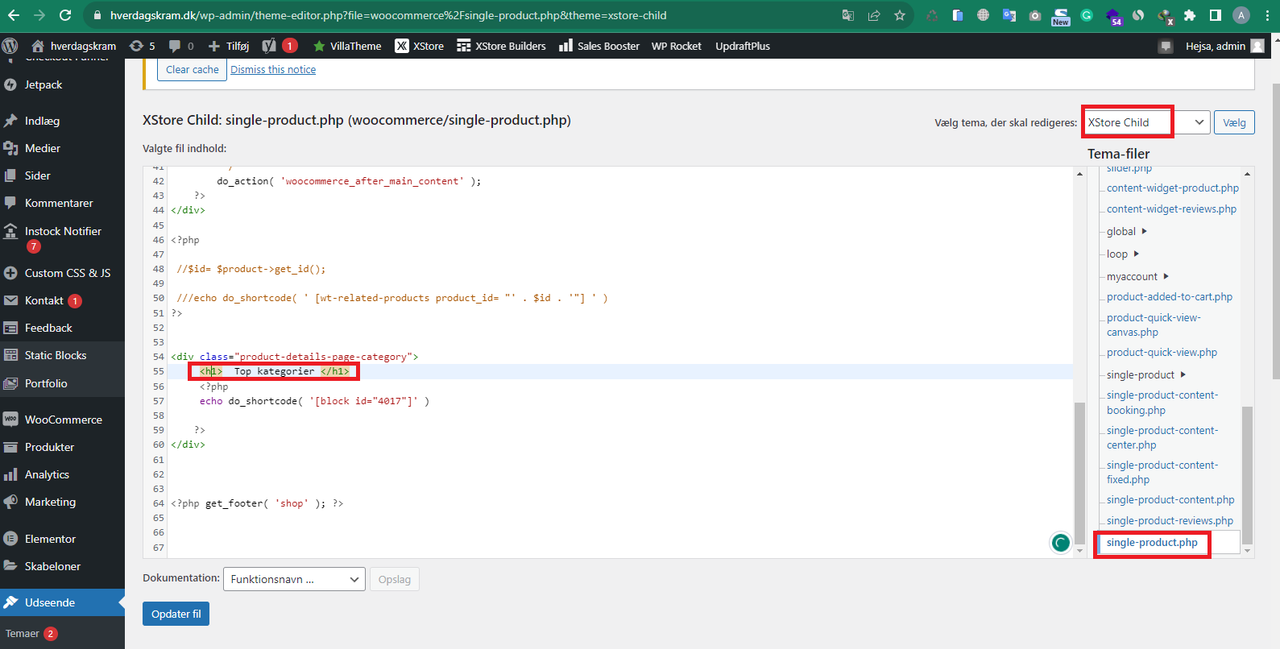Image resolution: width=1280 pixels, height=649 pixels.
Task: Open the Funktionsnavn documentation dropdown
Action: click(x=294, y=579)
